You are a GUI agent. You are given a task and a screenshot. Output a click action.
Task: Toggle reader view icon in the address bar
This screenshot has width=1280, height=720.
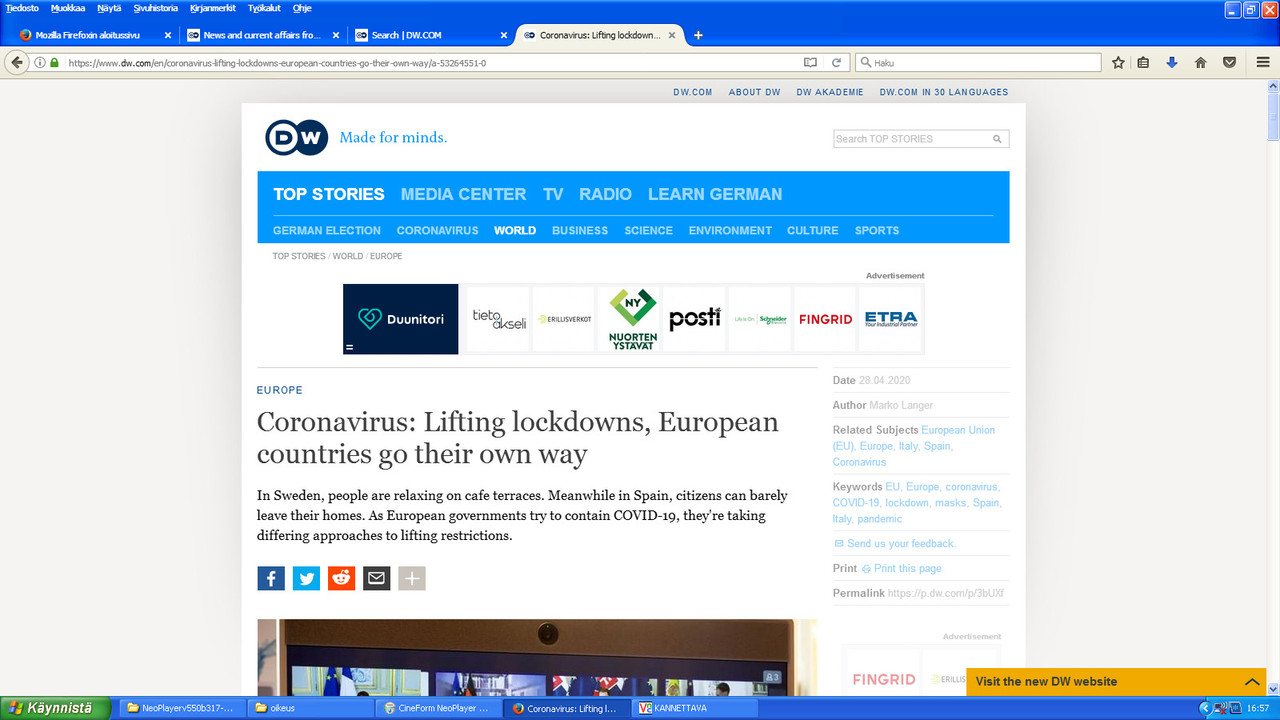(810, 62)
